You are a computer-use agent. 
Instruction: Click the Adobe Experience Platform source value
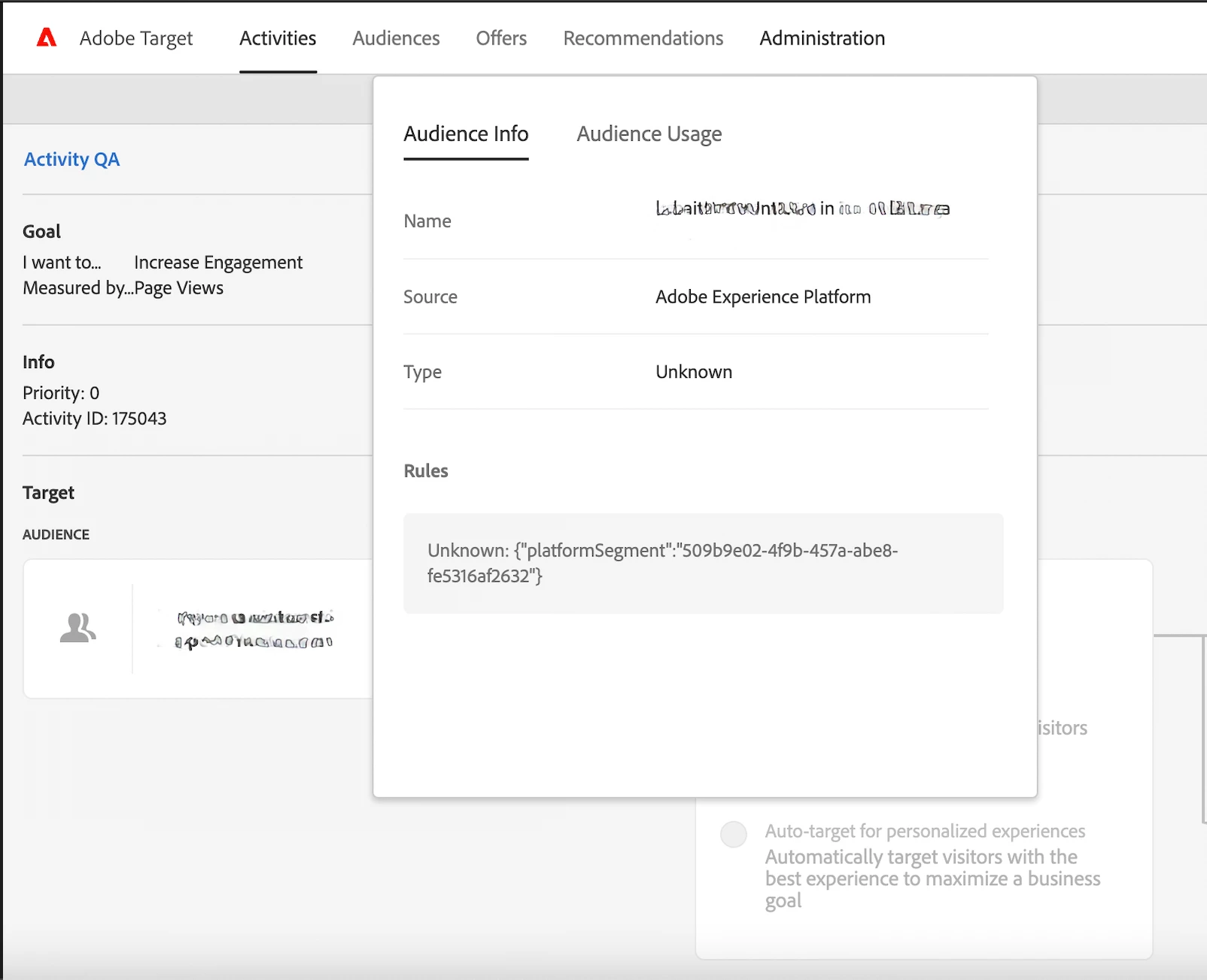click(763, 297)
